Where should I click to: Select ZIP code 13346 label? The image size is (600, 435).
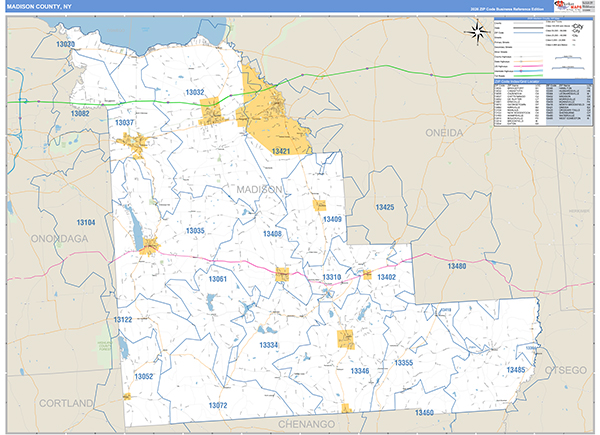(x=360, y=371)
